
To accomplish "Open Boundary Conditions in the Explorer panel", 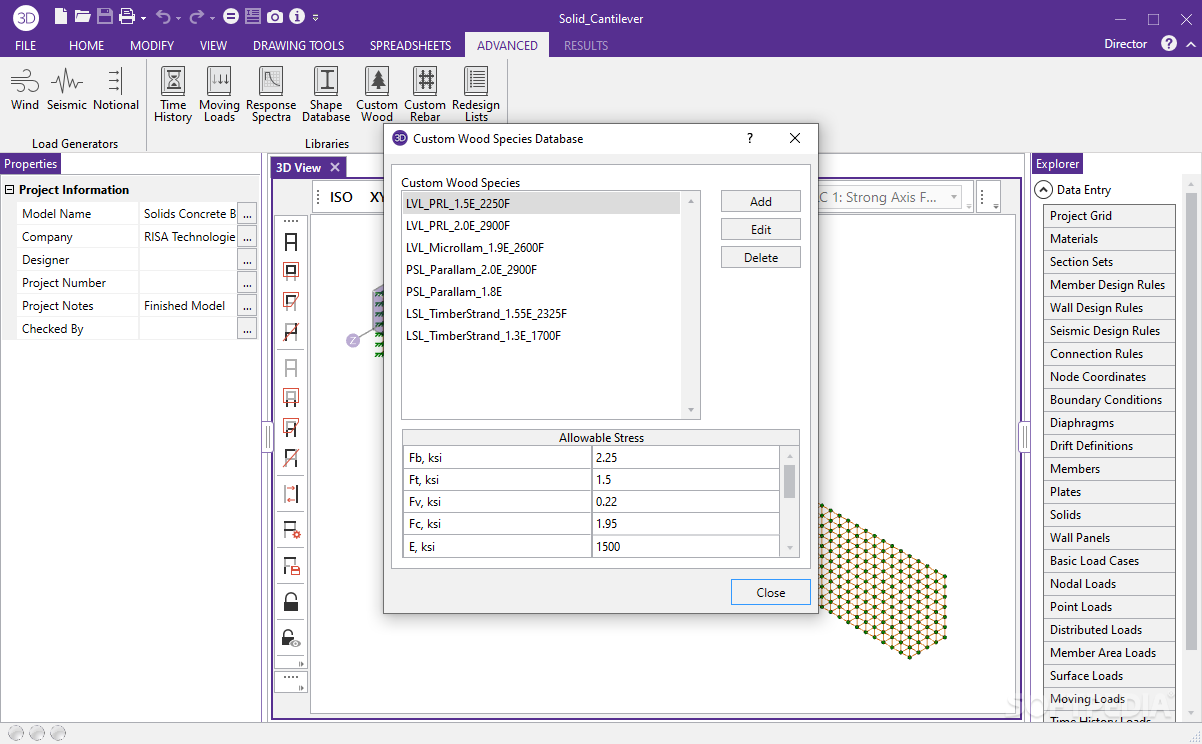I will pos(1109,399).
